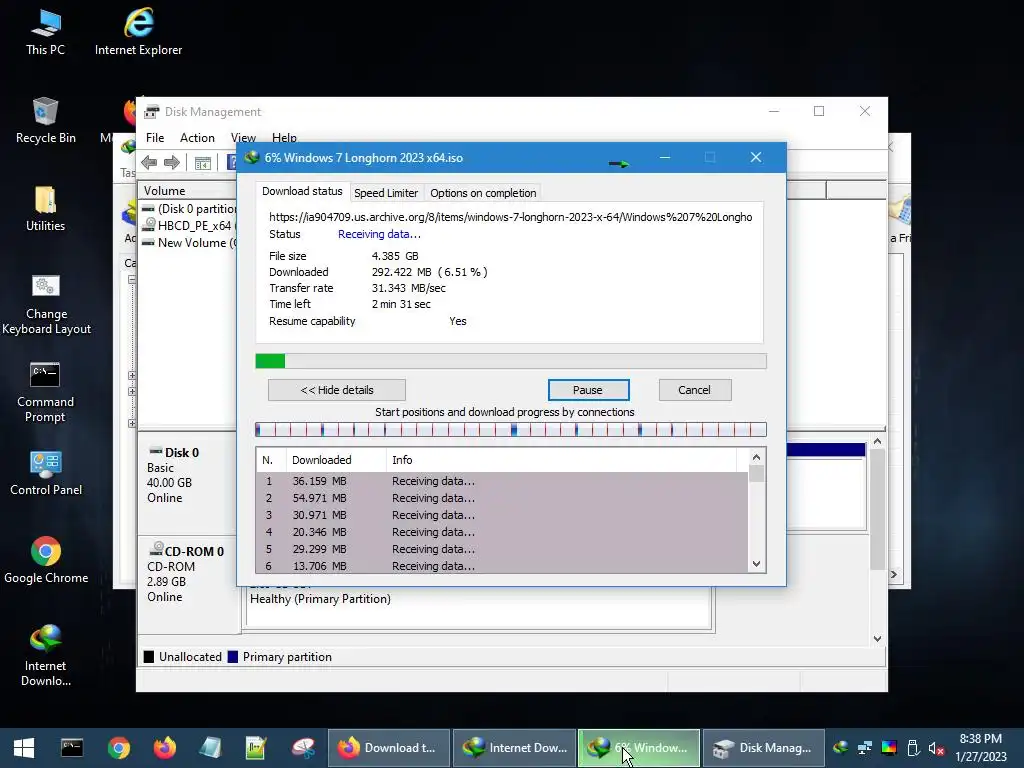
Task: Select connection 2 row with 54.971 MB
Action: (x=502, y=498)
